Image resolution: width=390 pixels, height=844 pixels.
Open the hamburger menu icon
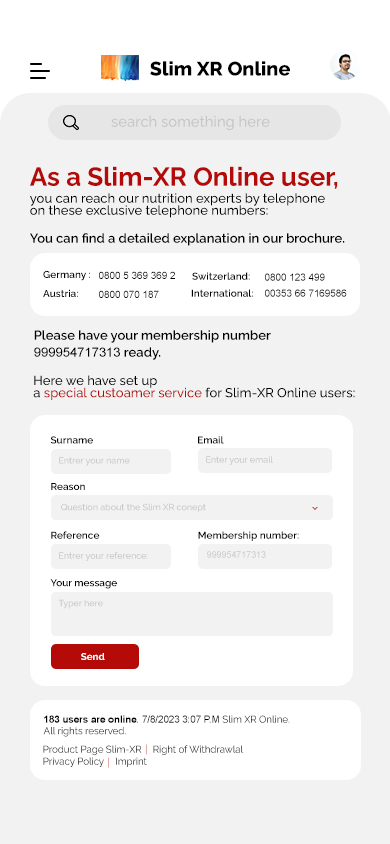40,71
